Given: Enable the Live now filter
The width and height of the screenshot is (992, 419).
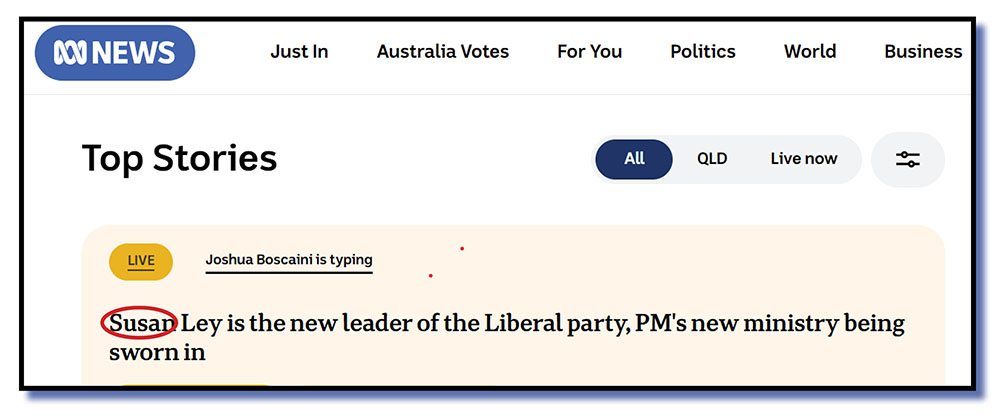Looking at the screenshot, I should [803, 159].
